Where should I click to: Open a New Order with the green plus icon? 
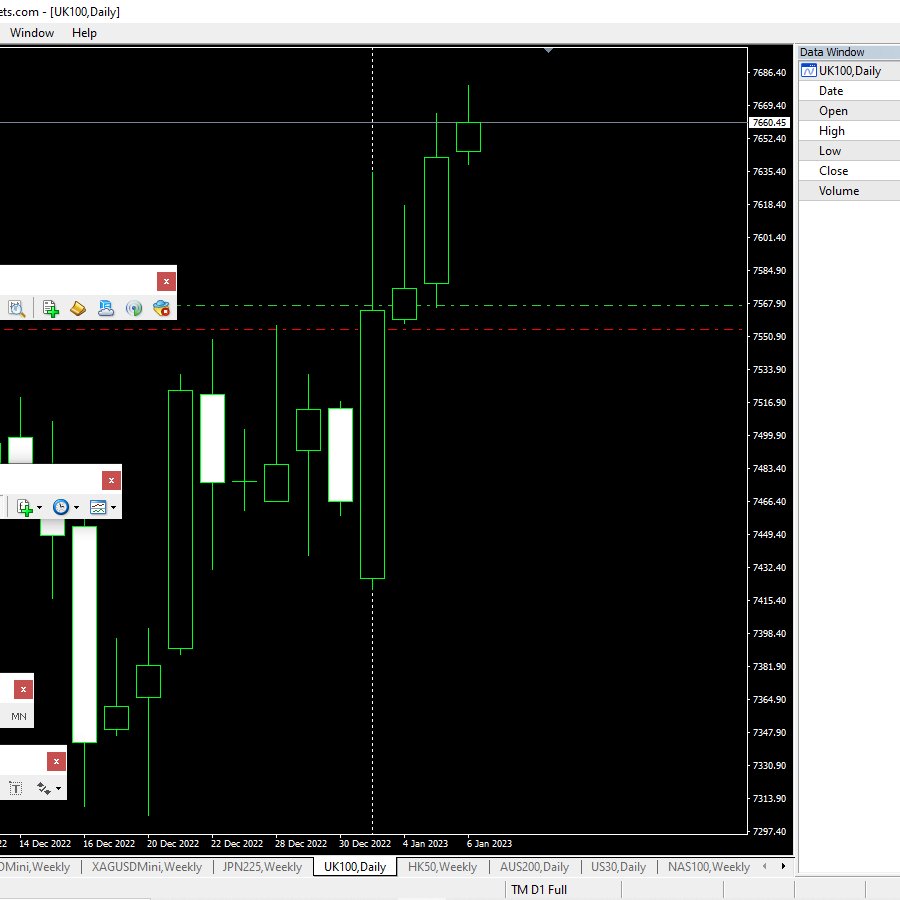(50, 308)
